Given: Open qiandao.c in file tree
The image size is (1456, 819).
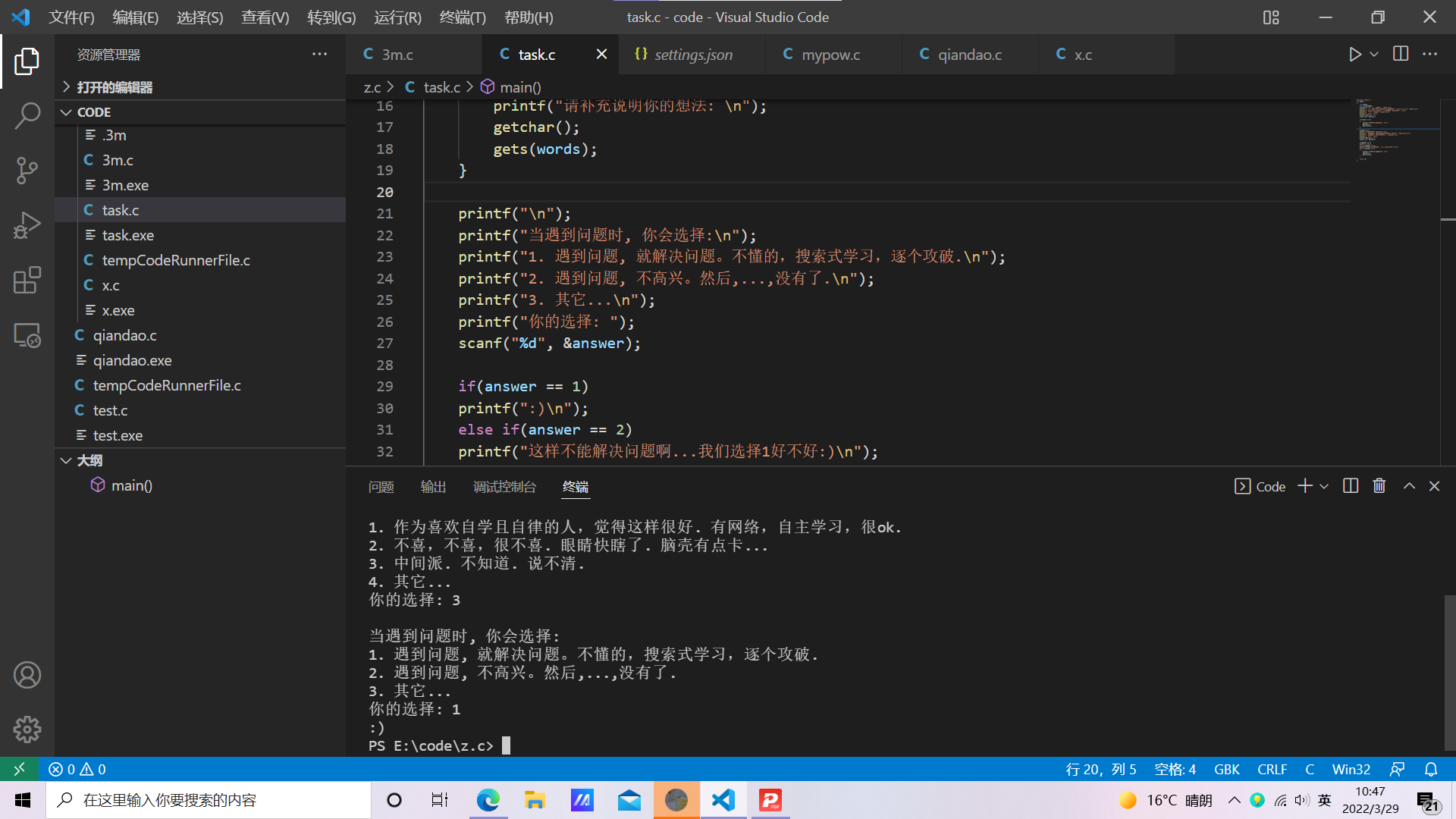Looking at the screenshot, I should tap(200, 335).
